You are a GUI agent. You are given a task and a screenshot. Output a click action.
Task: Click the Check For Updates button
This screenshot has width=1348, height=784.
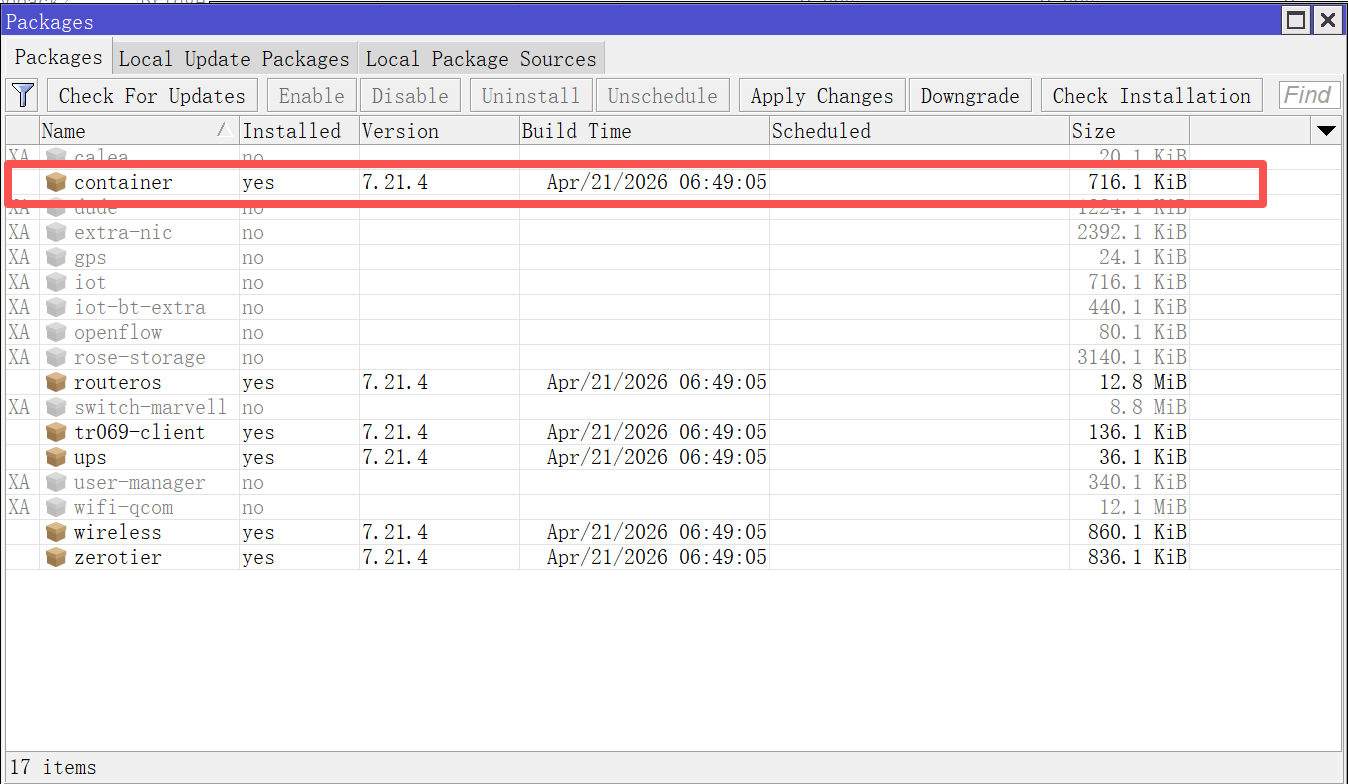tap(152, 96)
